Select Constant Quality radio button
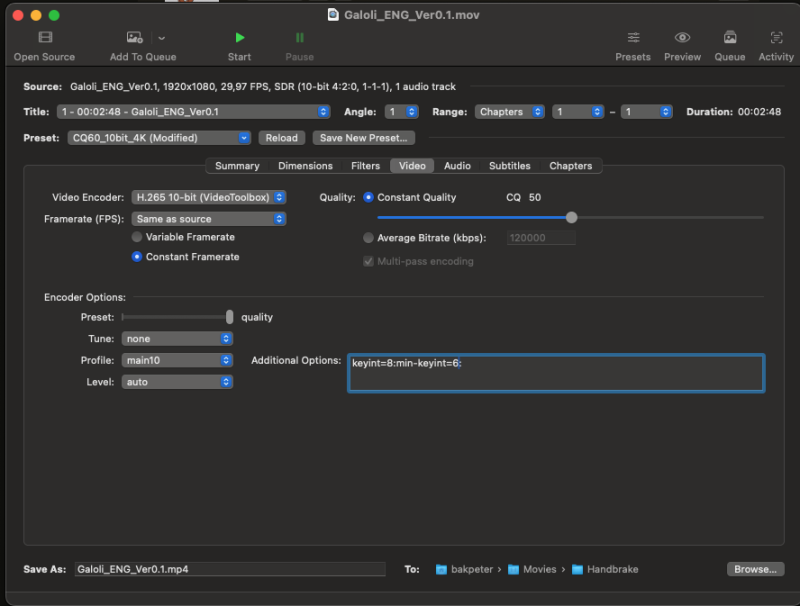This screenshot has height=606, width=800. [368, 197]
